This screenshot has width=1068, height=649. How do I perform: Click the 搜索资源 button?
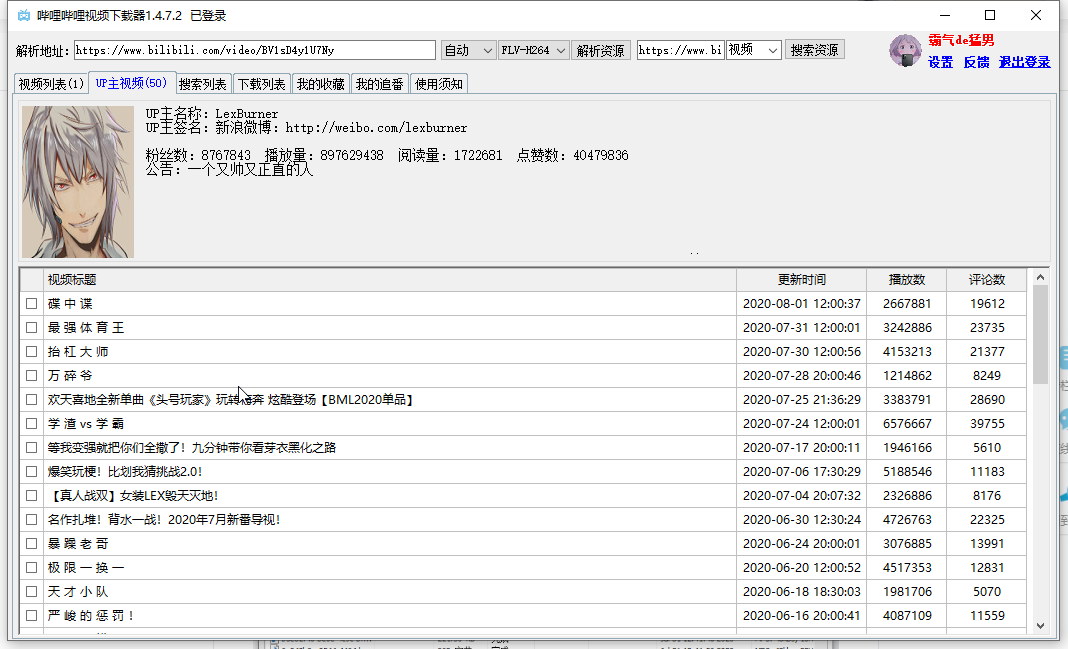point(815,50)
